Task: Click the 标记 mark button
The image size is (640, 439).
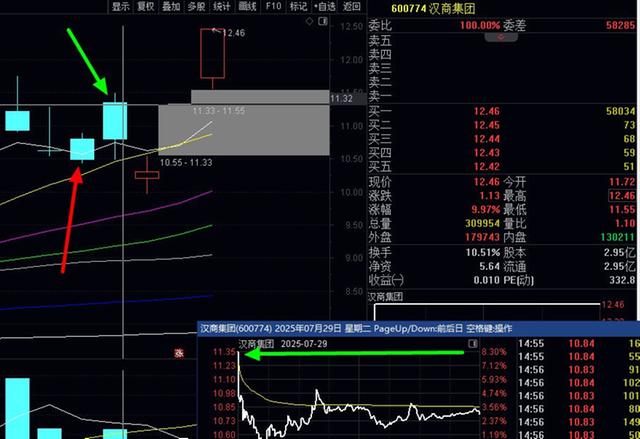Action: pos(298,6)
